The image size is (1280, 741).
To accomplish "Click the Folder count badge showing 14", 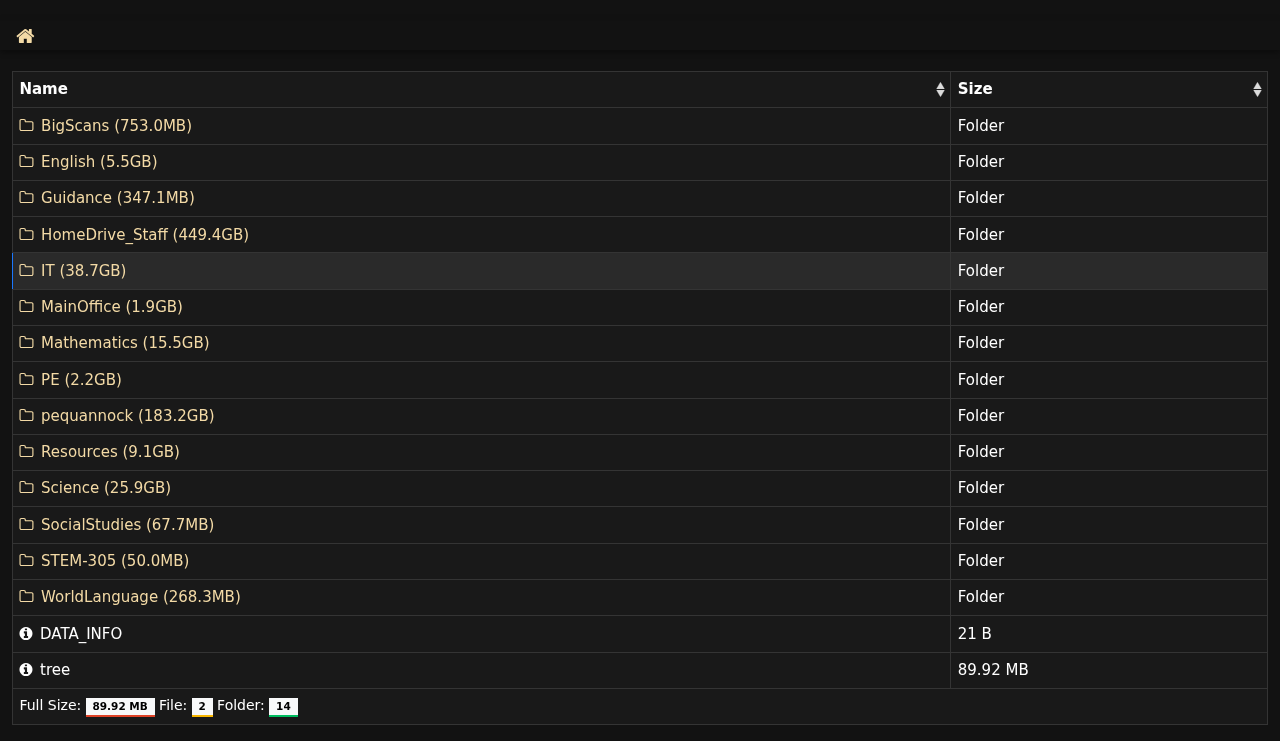I will [x=283, y=706].
